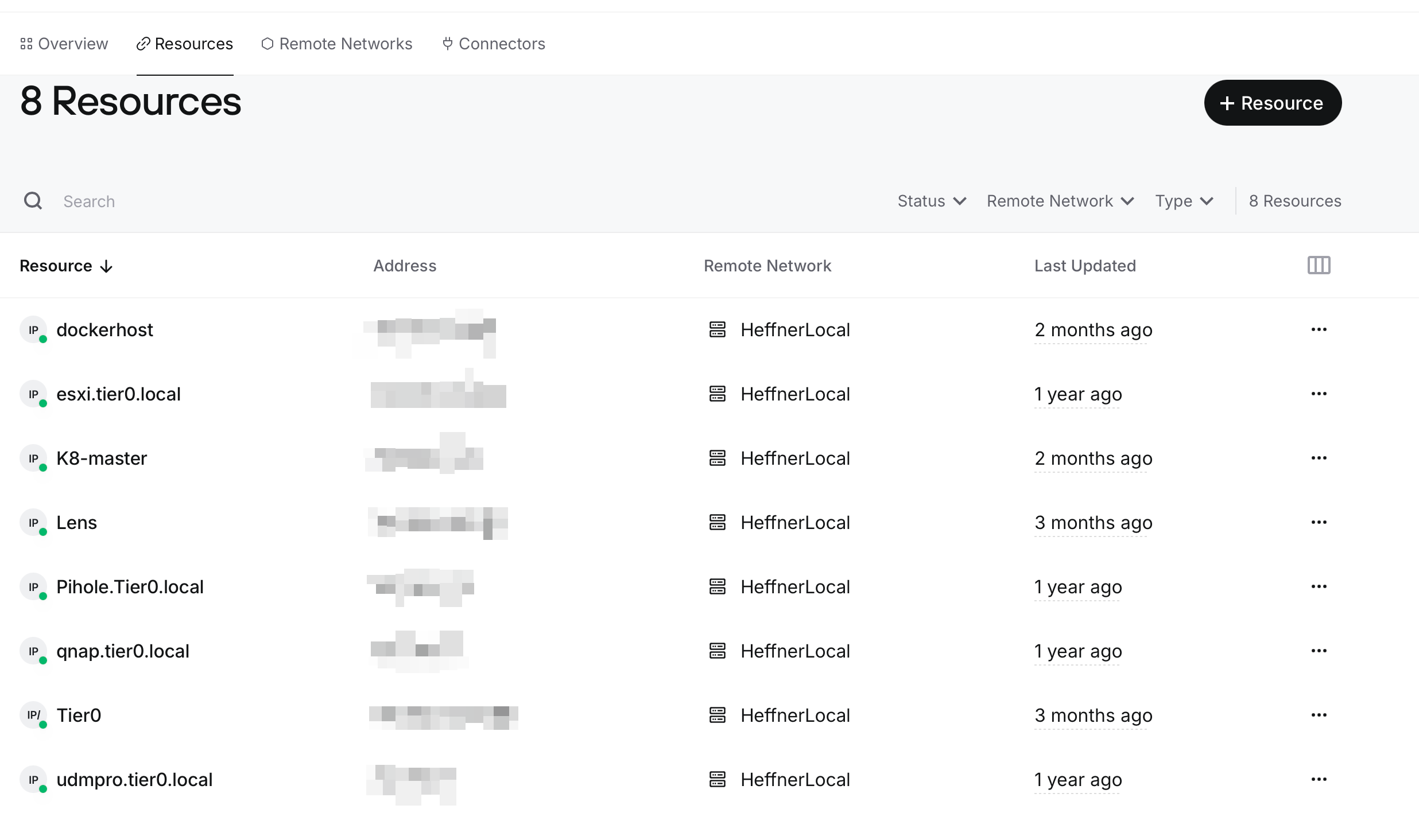Expand the Type filter dropdown
The image size is (1419, 840).
(1184, 201)
